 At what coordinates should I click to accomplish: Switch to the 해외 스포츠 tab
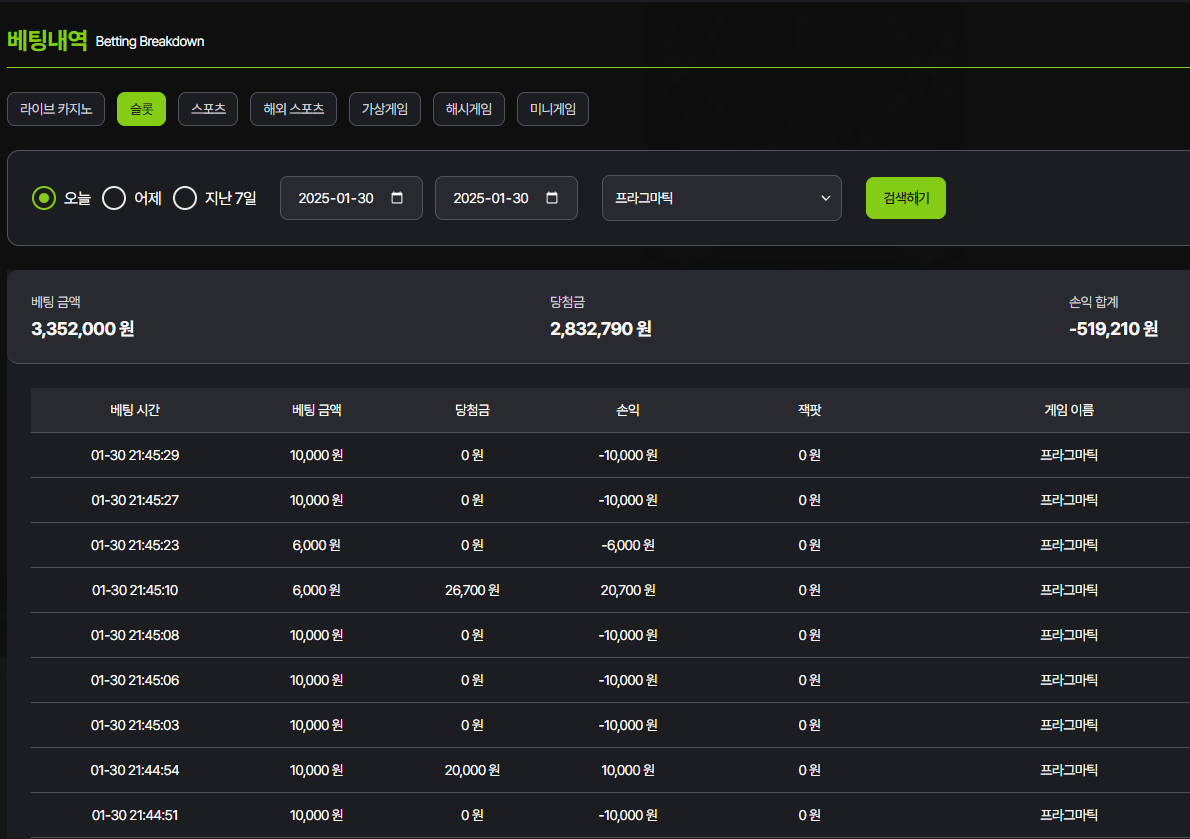tap(294, 109)
